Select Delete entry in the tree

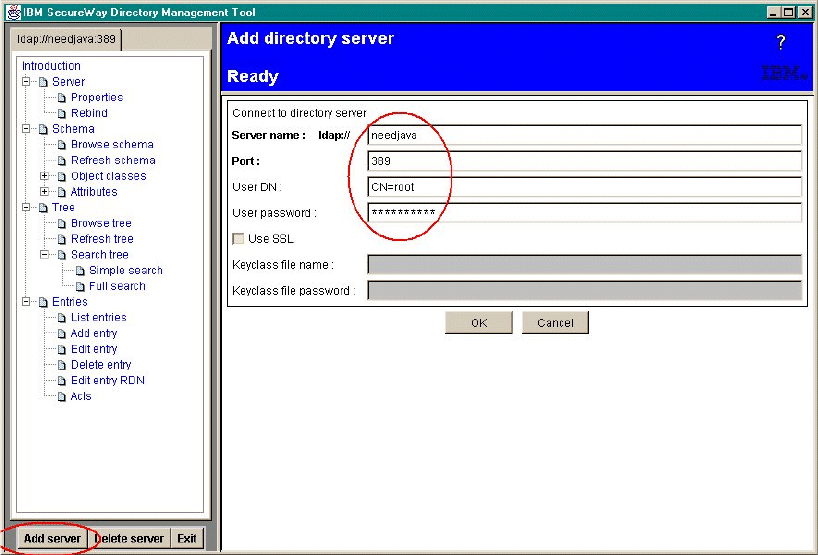[101, 365]
